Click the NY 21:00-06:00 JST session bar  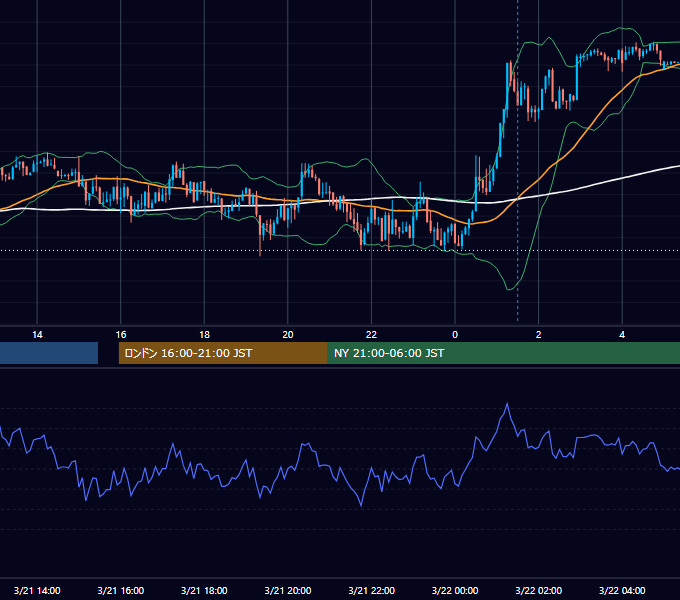pos(504,353)
